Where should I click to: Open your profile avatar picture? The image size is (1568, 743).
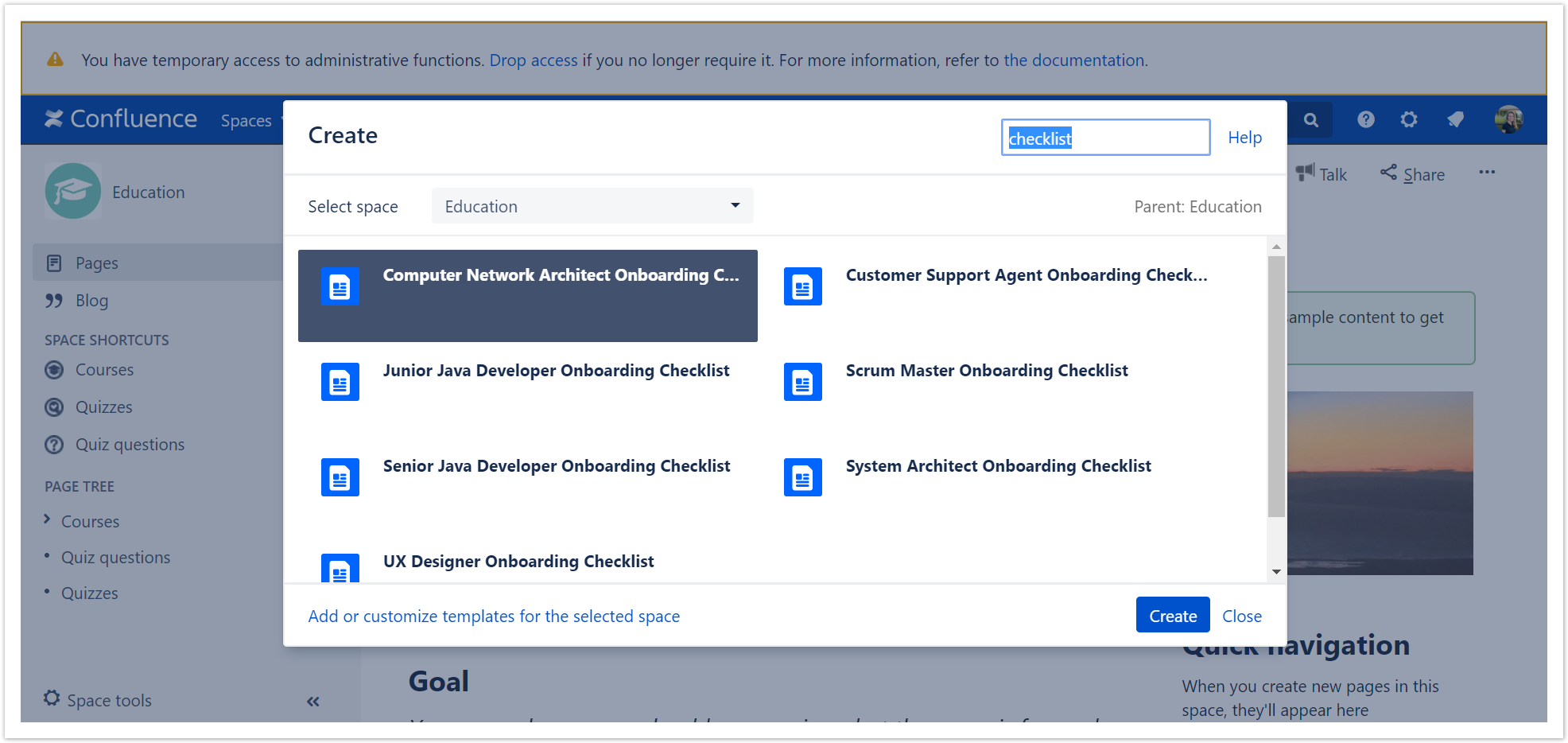coord(1509,119)
